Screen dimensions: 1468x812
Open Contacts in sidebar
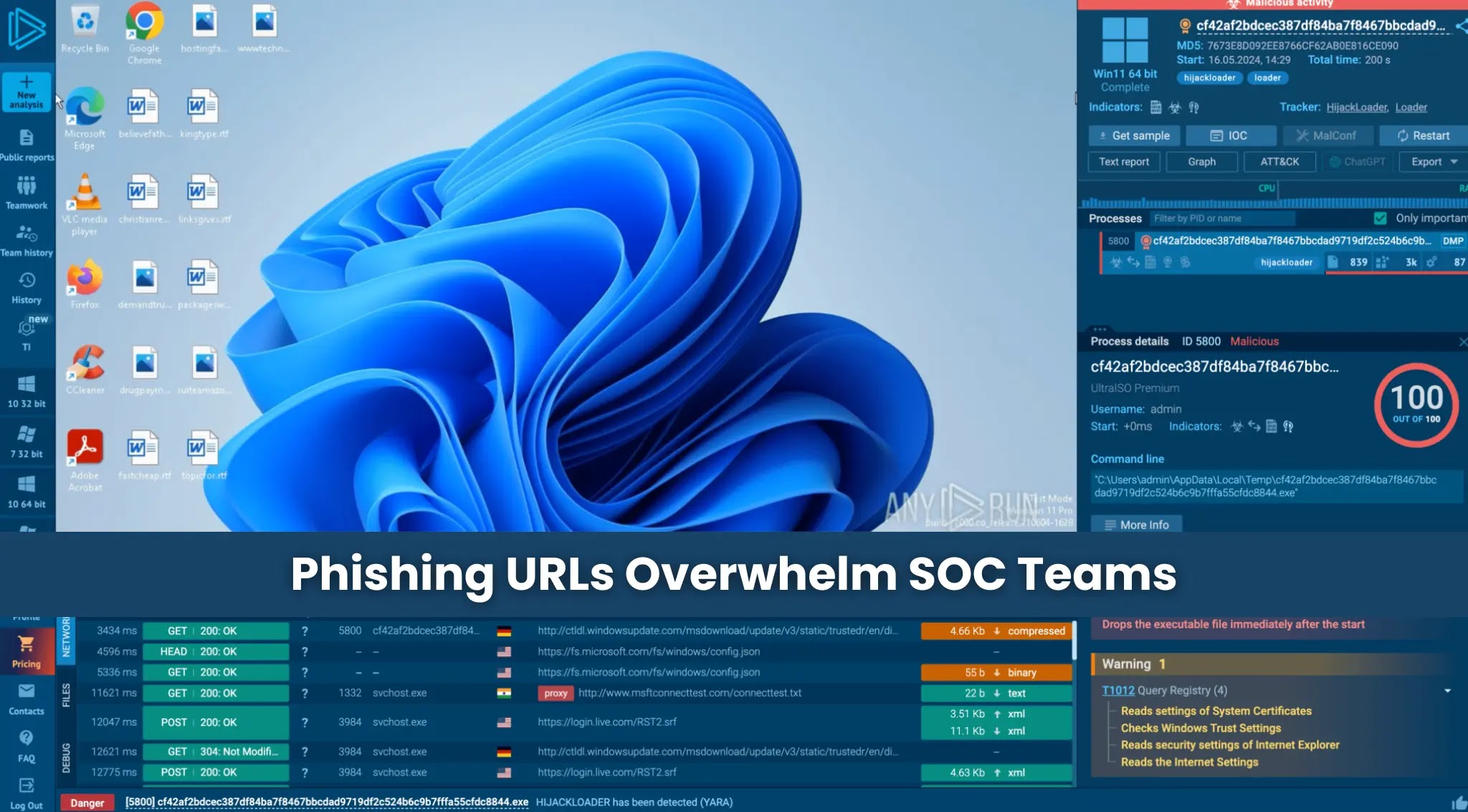27,699
